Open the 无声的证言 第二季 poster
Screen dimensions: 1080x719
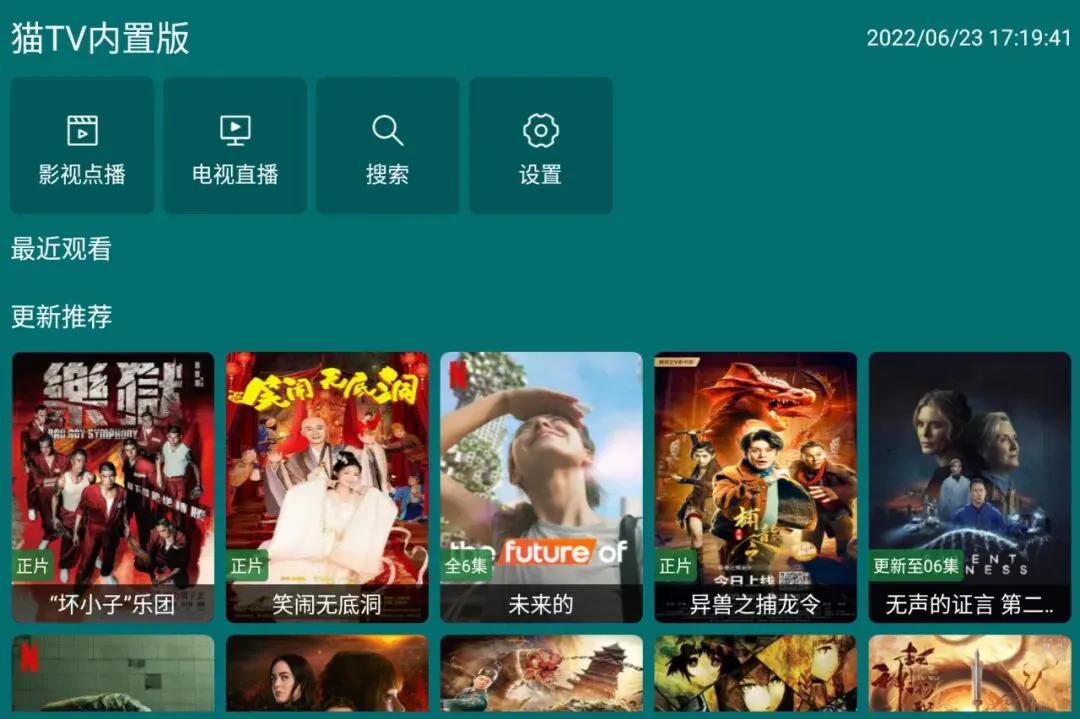coord(970,488)
